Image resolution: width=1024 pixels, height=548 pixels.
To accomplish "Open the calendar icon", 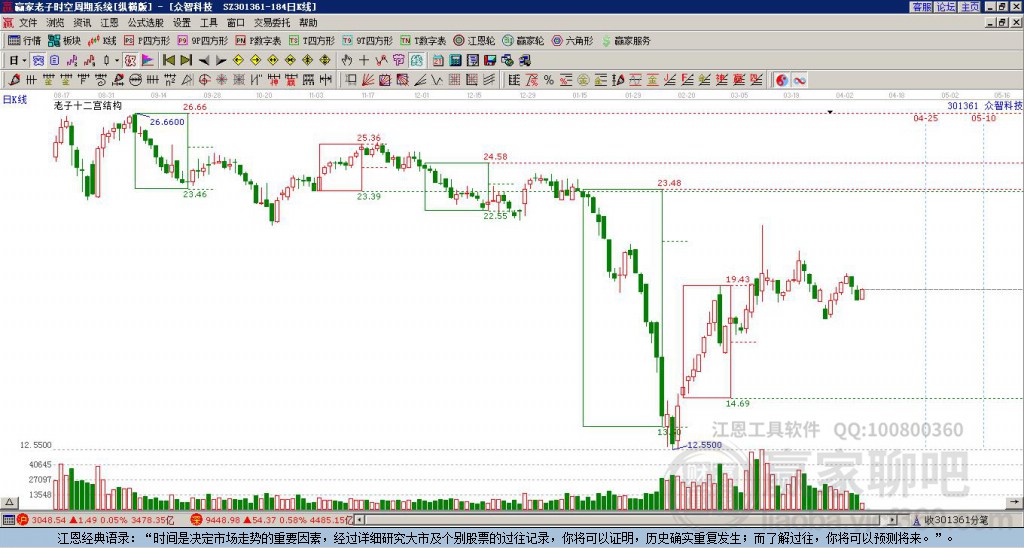I will 438,61.
